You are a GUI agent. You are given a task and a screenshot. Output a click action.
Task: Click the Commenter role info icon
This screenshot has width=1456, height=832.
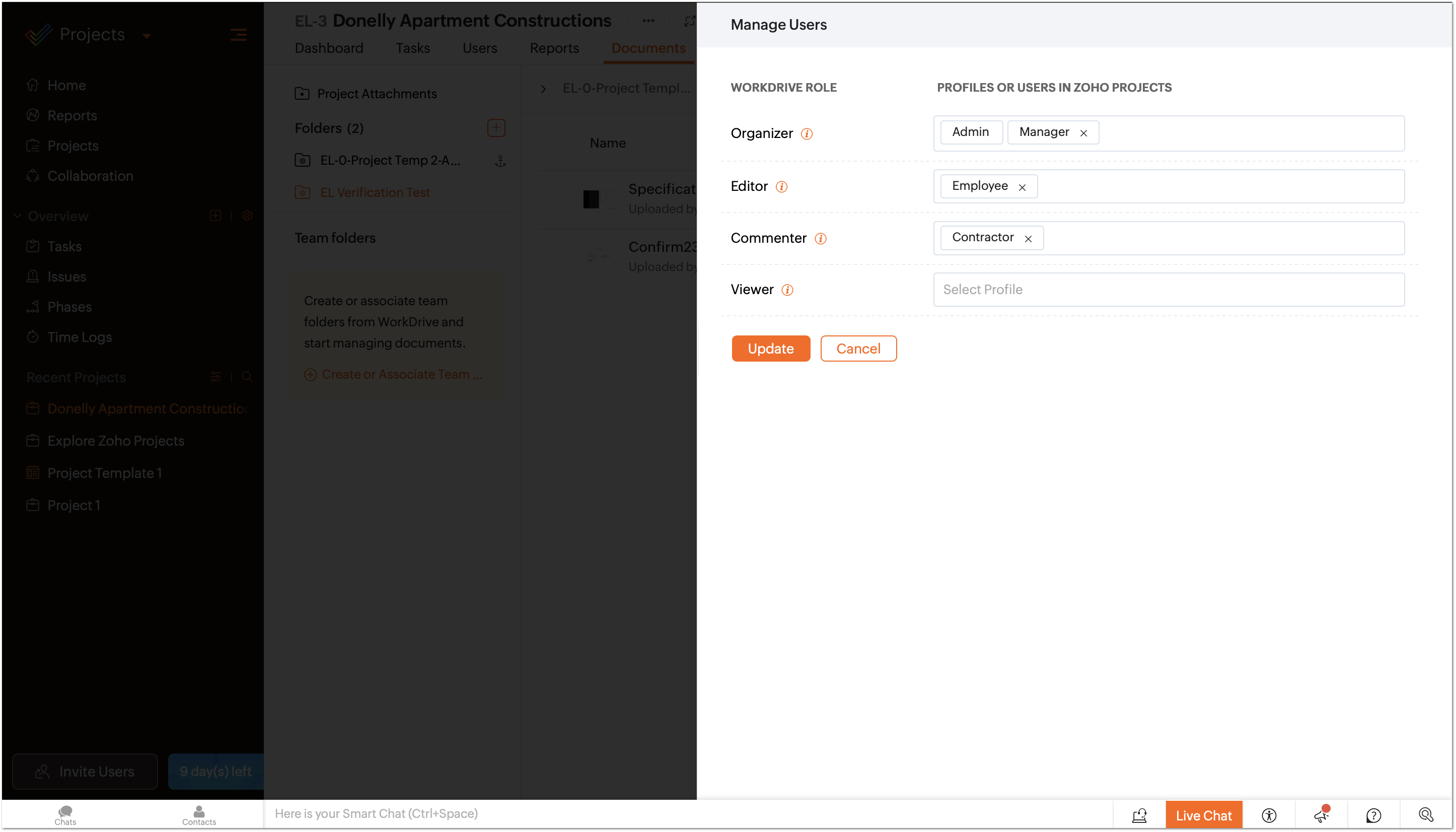(820, 239)
